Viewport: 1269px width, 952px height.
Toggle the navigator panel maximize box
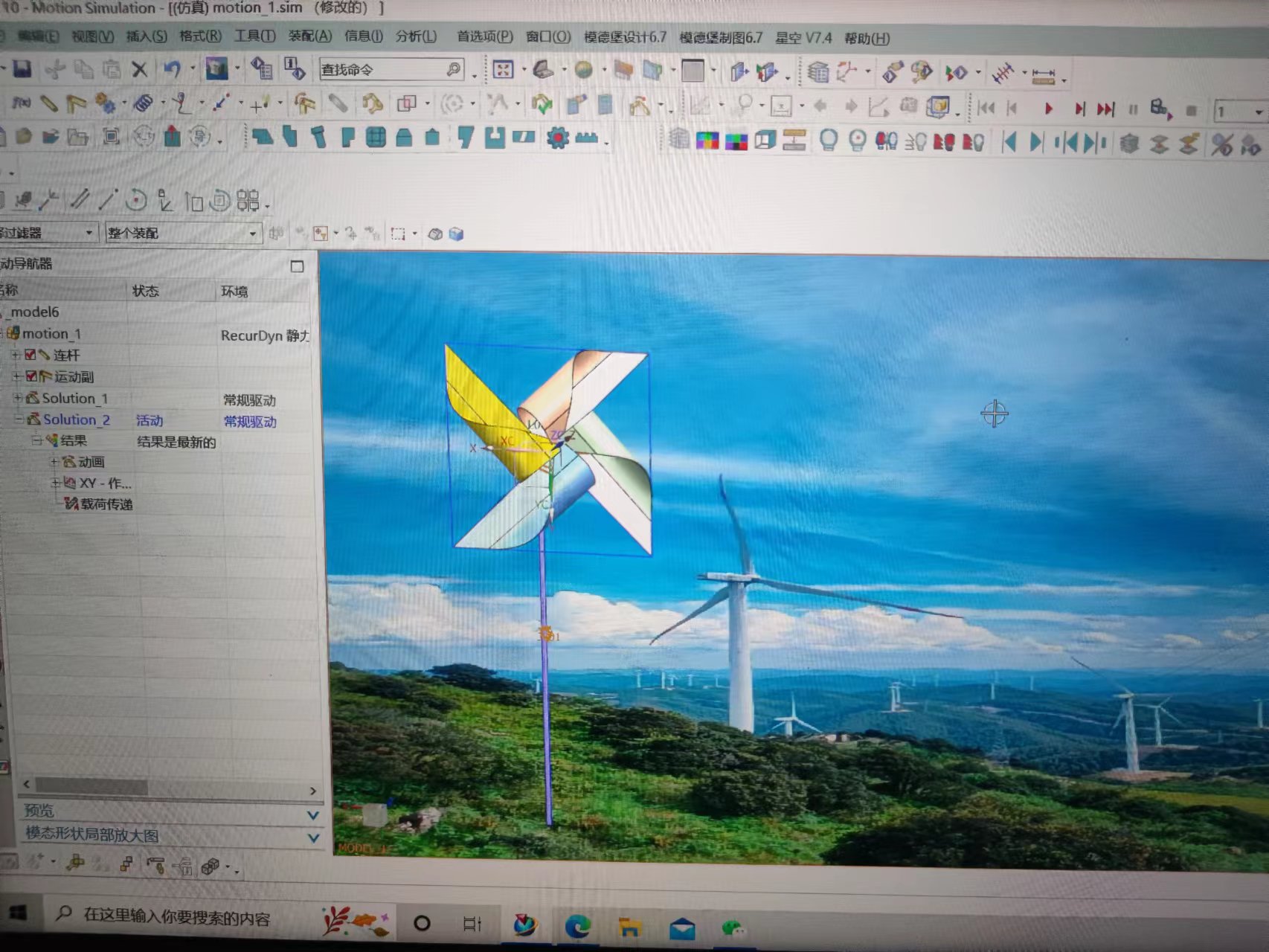[x=297, y=266]
